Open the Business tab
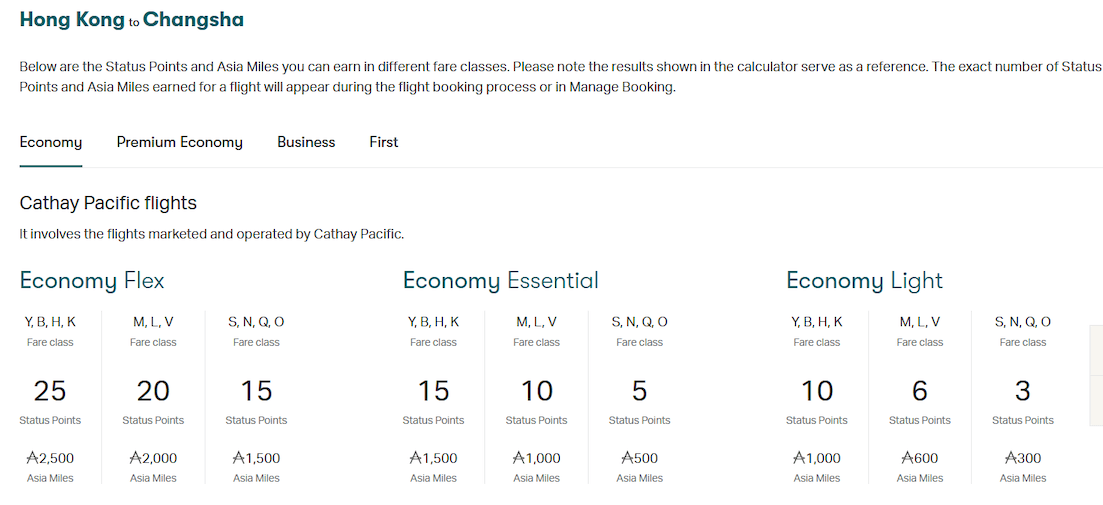Image resolution: width=1103 pixels, height=505 pixels. (x=306, y=142)
